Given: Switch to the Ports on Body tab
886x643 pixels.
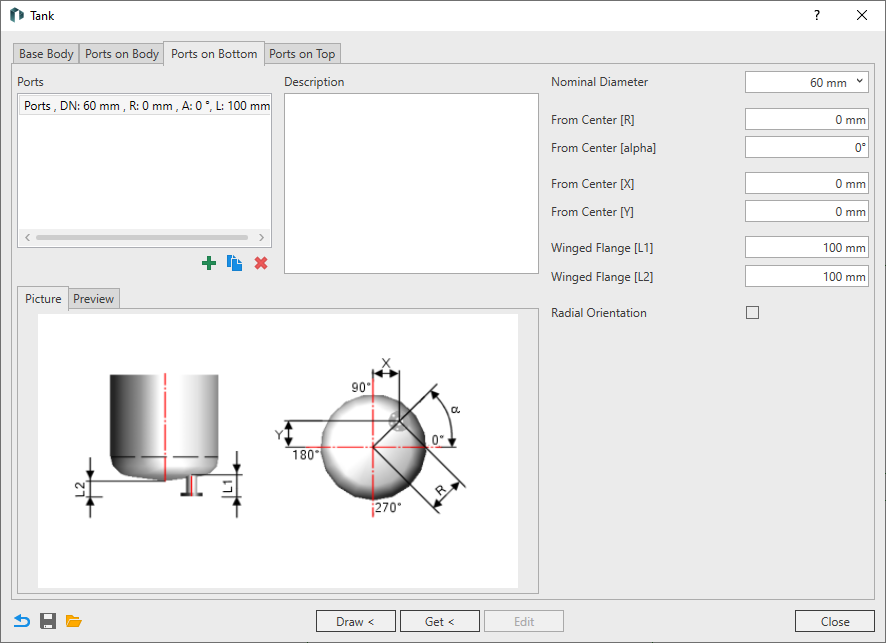Looking at the screenshot, I should [x=121, y=54].
